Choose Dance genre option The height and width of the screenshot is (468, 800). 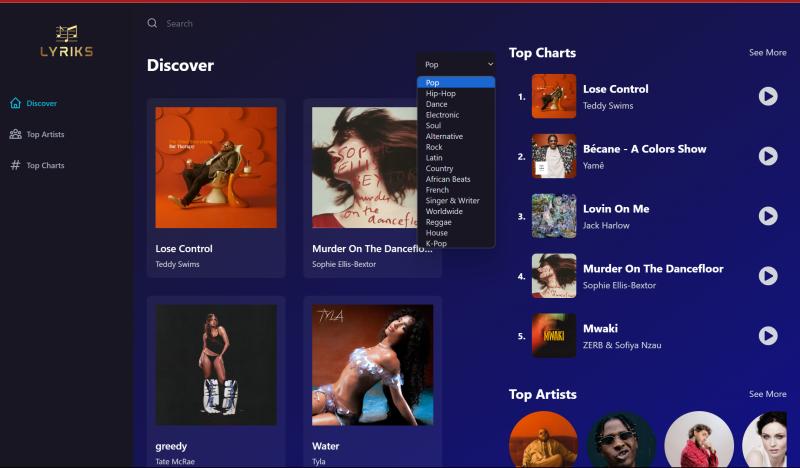coord(456,104)
